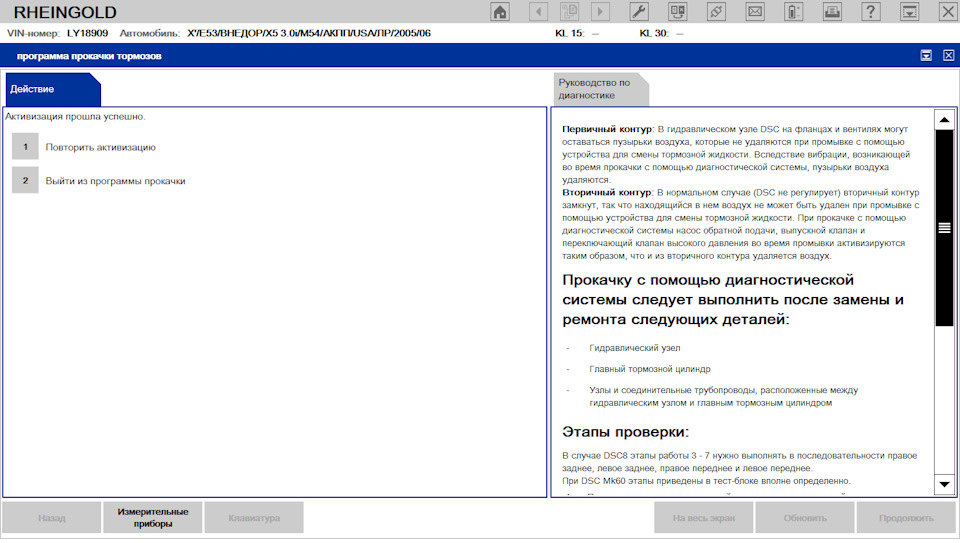The height and width of the screenshot is (543, 960).
Task: Click the Этапы проверки heading
Action: pos(625,432)
